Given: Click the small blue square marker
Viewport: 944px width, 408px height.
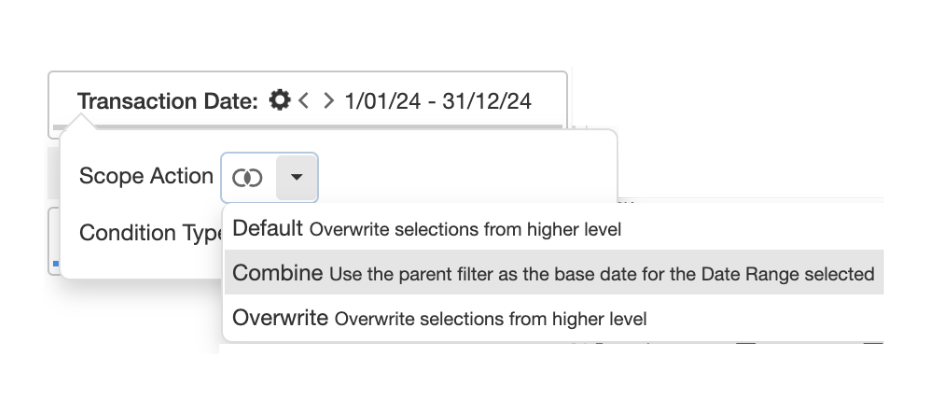Looking at the screenshot, I should (55, 264).
